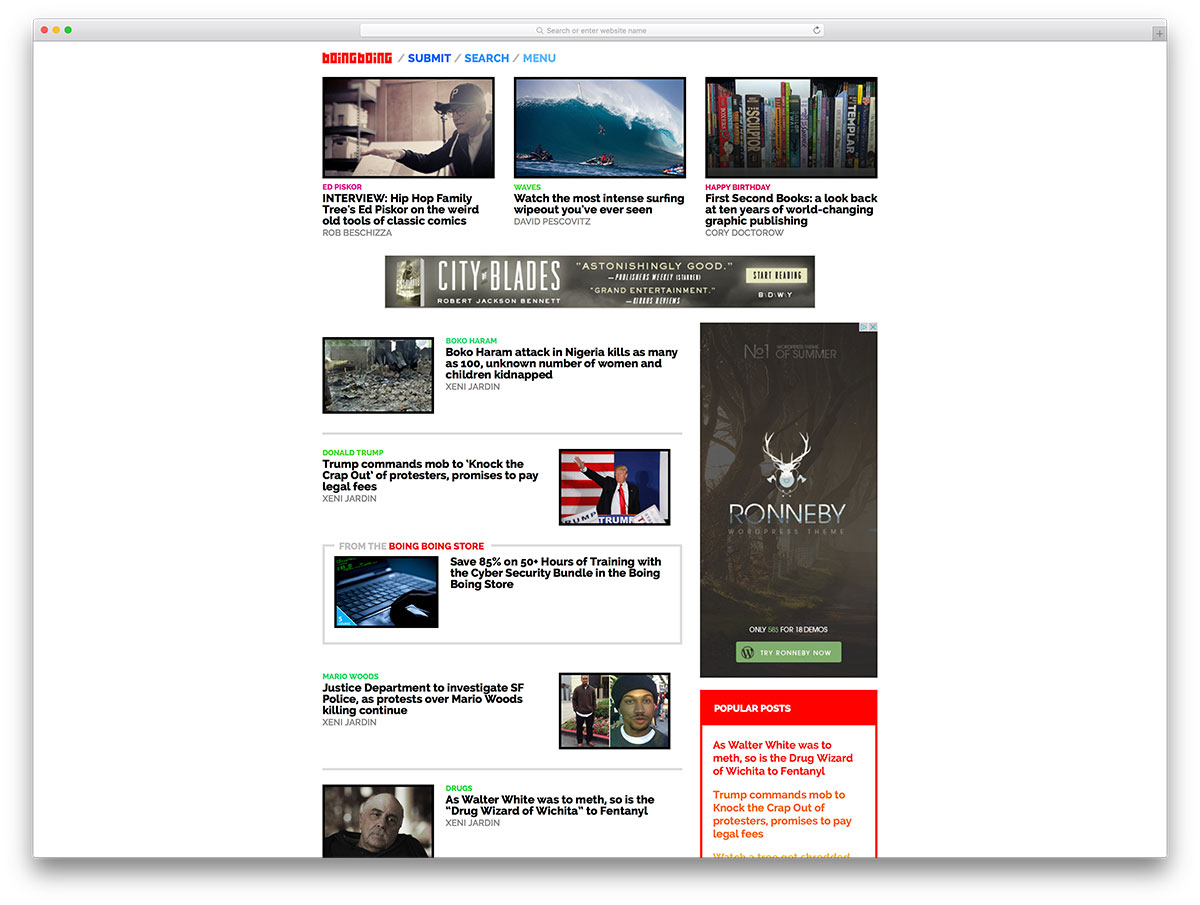Select the green DONALD TRUMP tag

click(352, 453)
